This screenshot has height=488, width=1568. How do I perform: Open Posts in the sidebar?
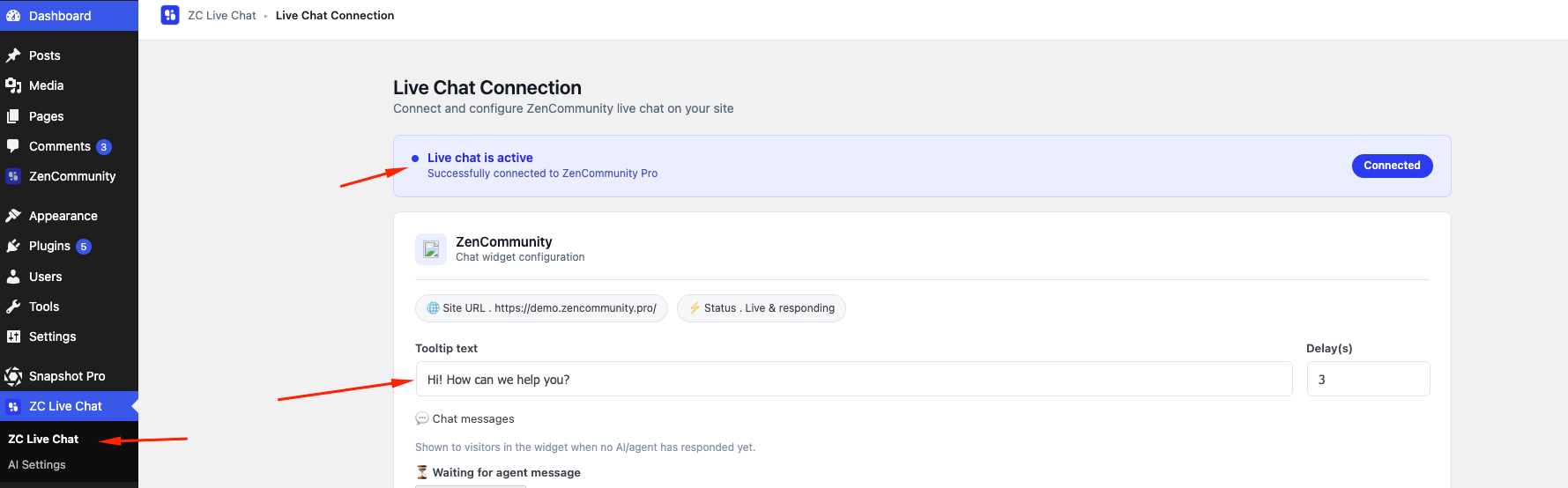pyautogui.click(x=69, y=55)
